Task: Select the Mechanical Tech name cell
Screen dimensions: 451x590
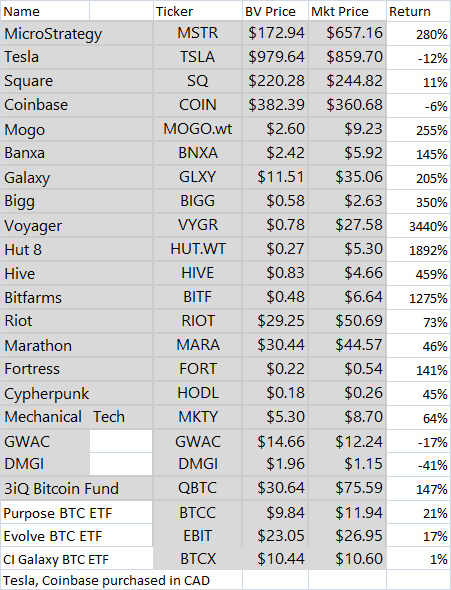Action: [77, 417]
